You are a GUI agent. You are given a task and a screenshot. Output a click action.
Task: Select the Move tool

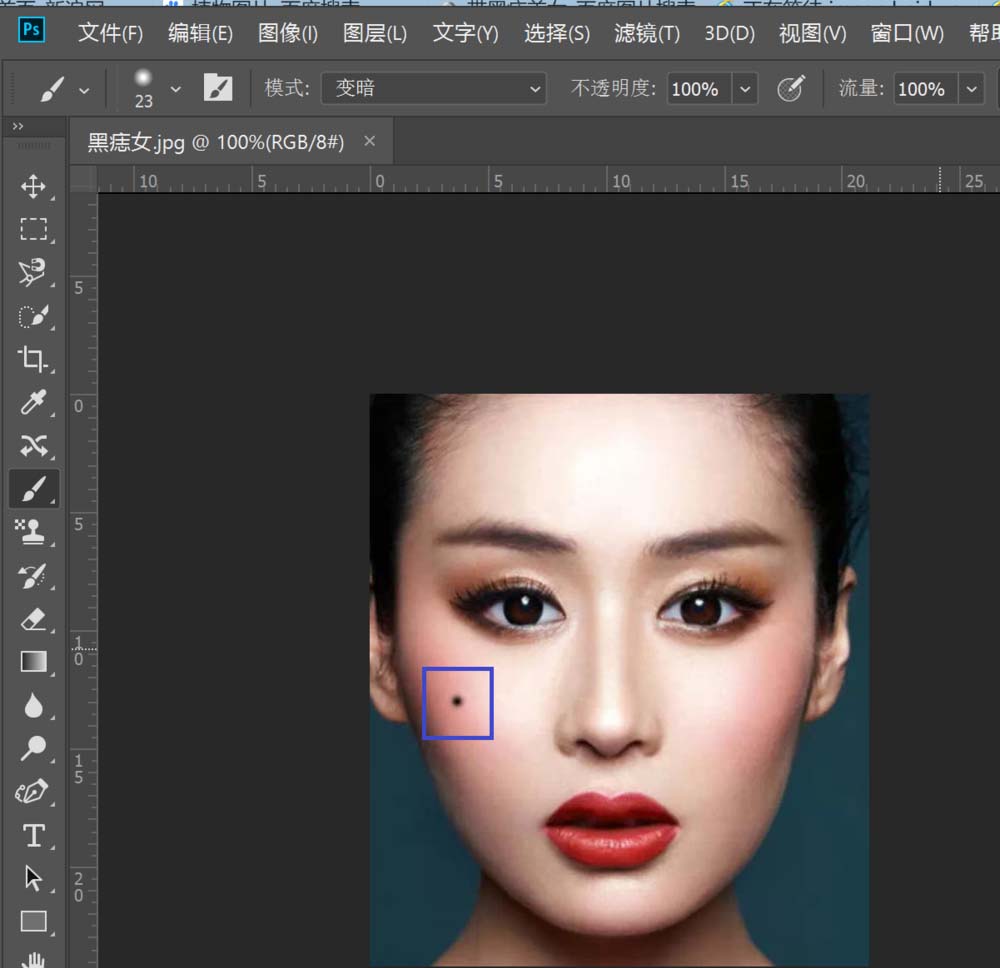[35, 186]
